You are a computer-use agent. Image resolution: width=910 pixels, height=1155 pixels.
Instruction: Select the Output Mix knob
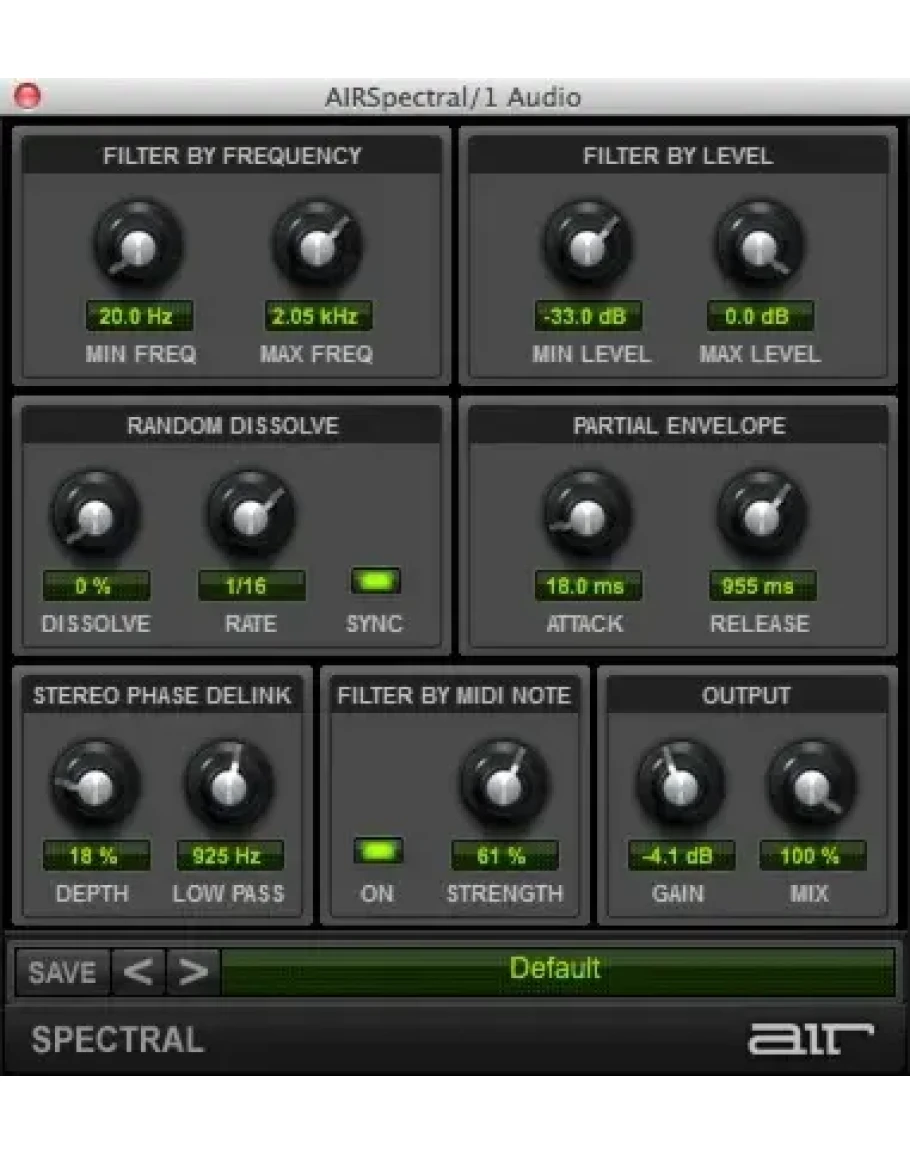pyautogui.click(x=811, y=786)
